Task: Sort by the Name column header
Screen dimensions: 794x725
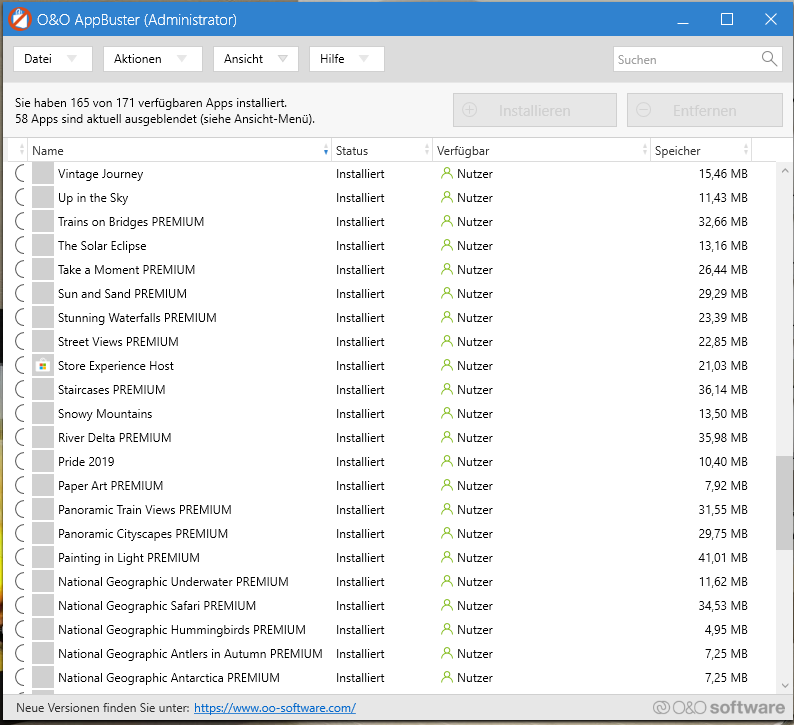Action: click(x=179, y=150)
